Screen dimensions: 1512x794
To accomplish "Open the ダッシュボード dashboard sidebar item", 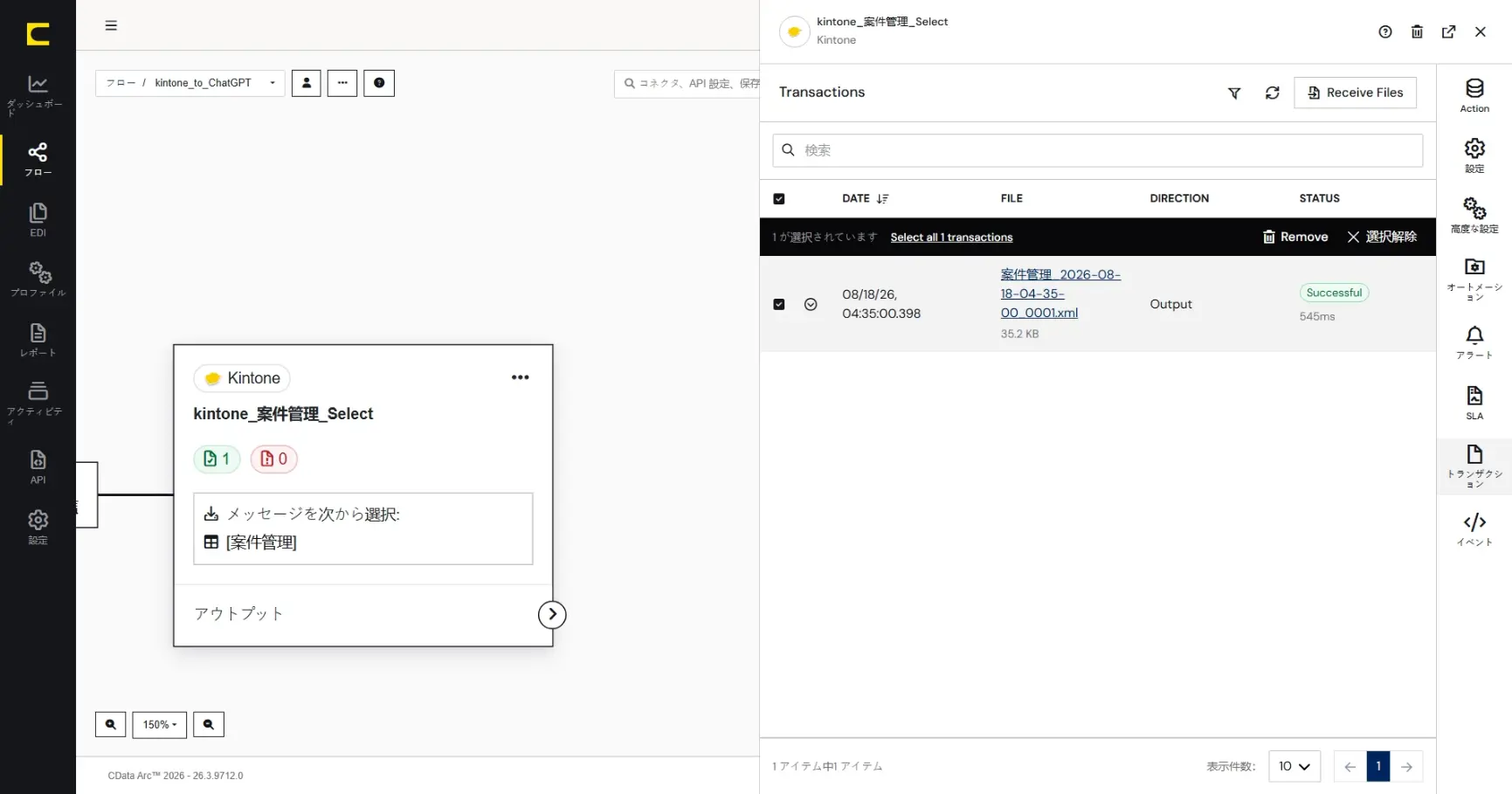I will [x=38, y=95].
